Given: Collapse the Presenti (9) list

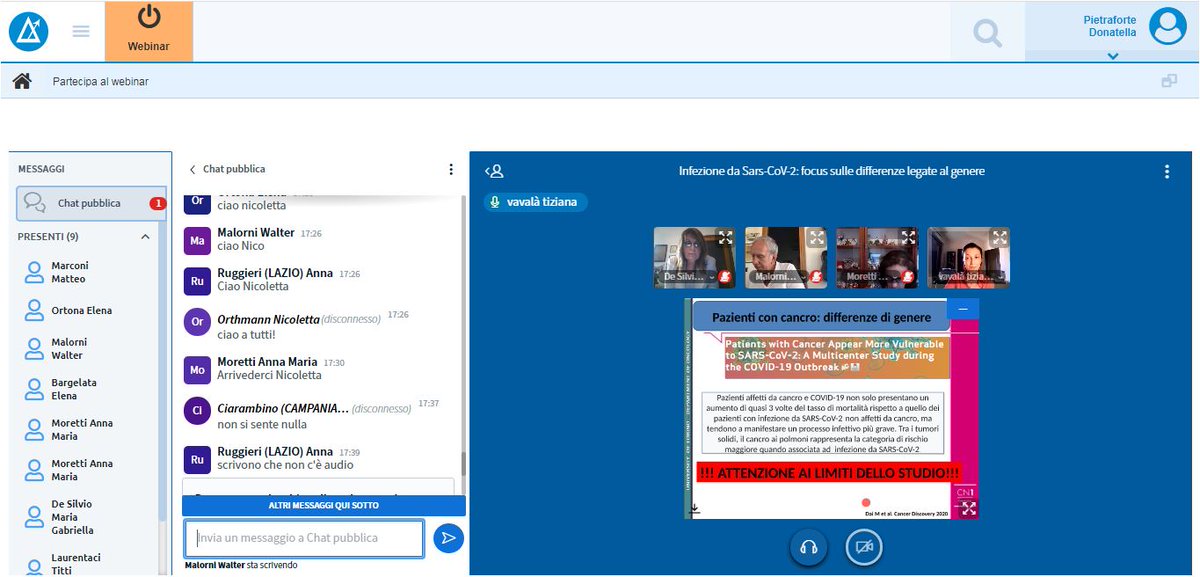Looking at the screenshot, I should (144, 237).
